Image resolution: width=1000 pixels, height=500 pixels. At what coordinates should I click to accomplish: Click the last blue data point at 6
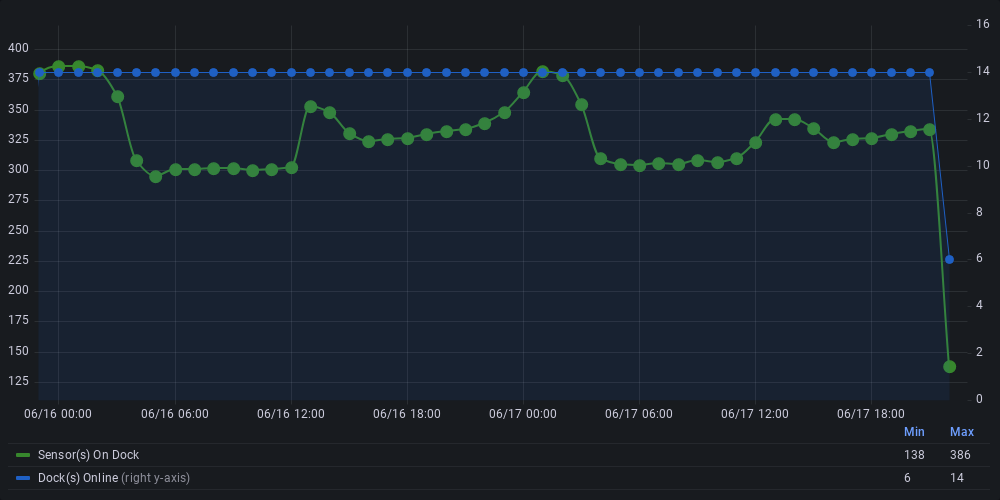(949, 259)
